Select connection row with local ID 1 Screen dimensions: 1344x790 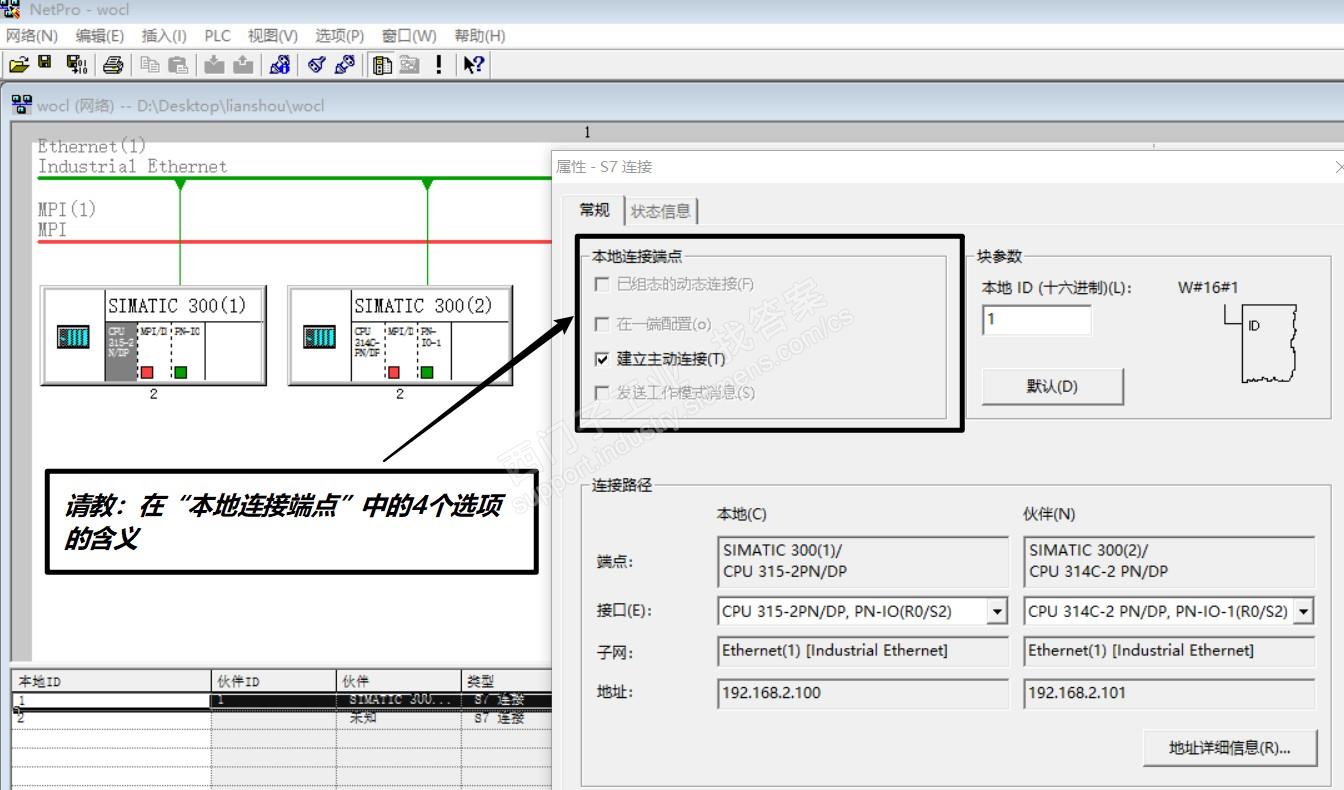point(282,700)
